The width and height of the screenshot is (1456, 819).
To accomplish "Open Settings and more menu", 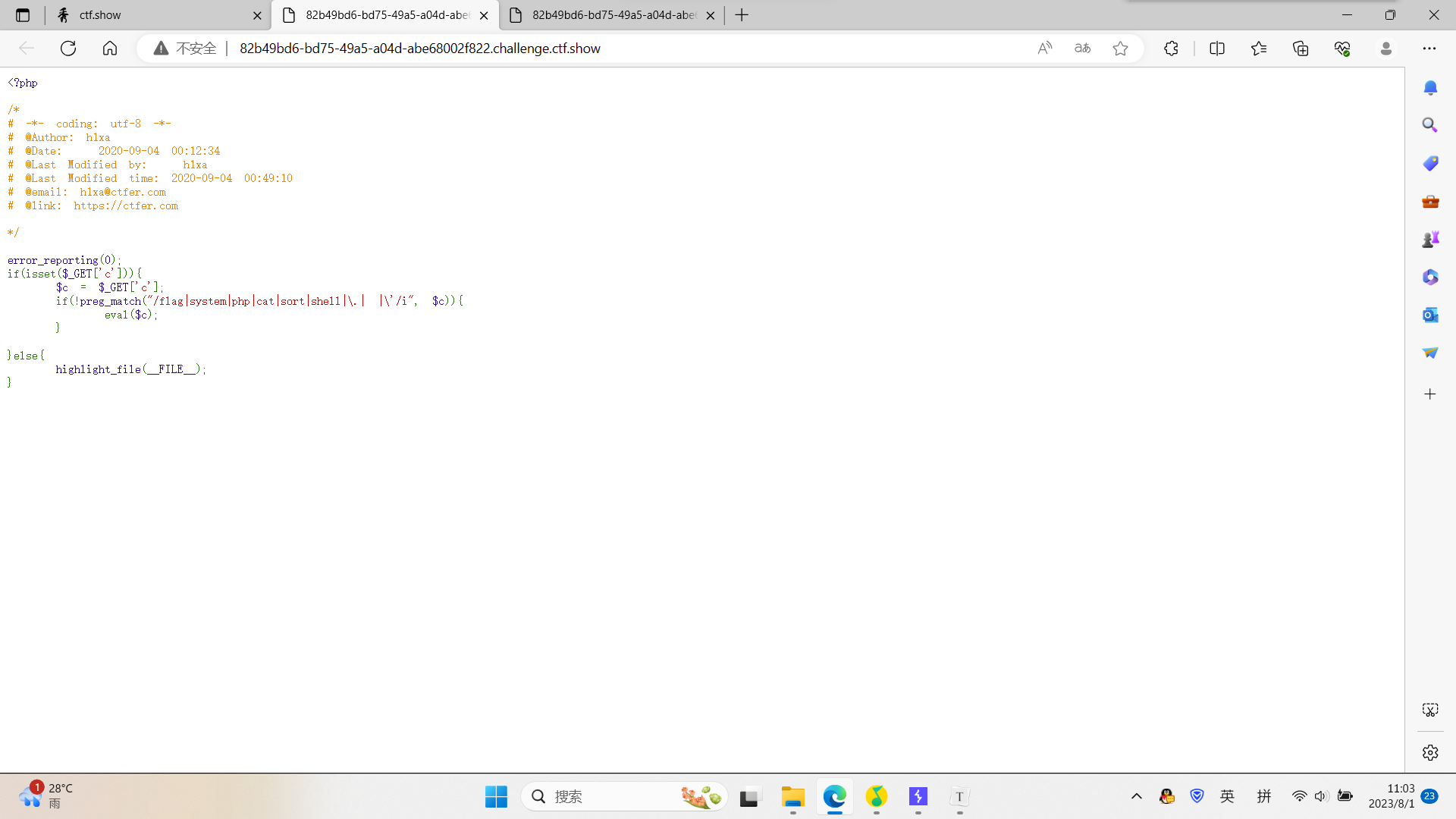I will point(1429,49).
